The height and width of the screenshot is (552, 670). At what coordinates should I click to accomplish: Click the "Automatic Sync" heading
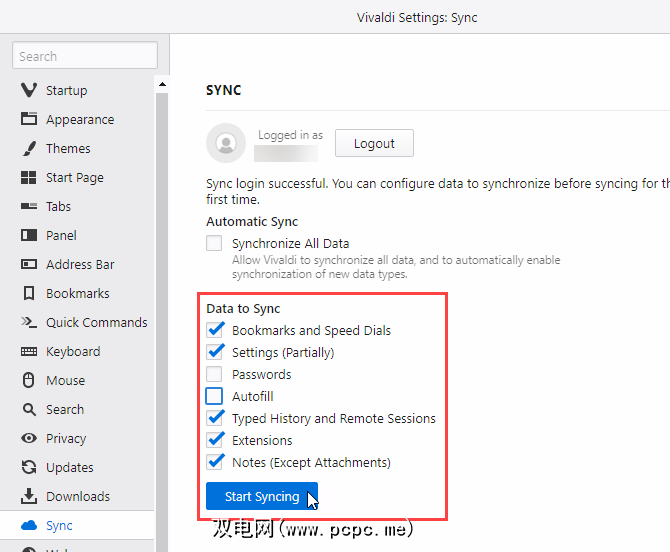coord(252,222)
